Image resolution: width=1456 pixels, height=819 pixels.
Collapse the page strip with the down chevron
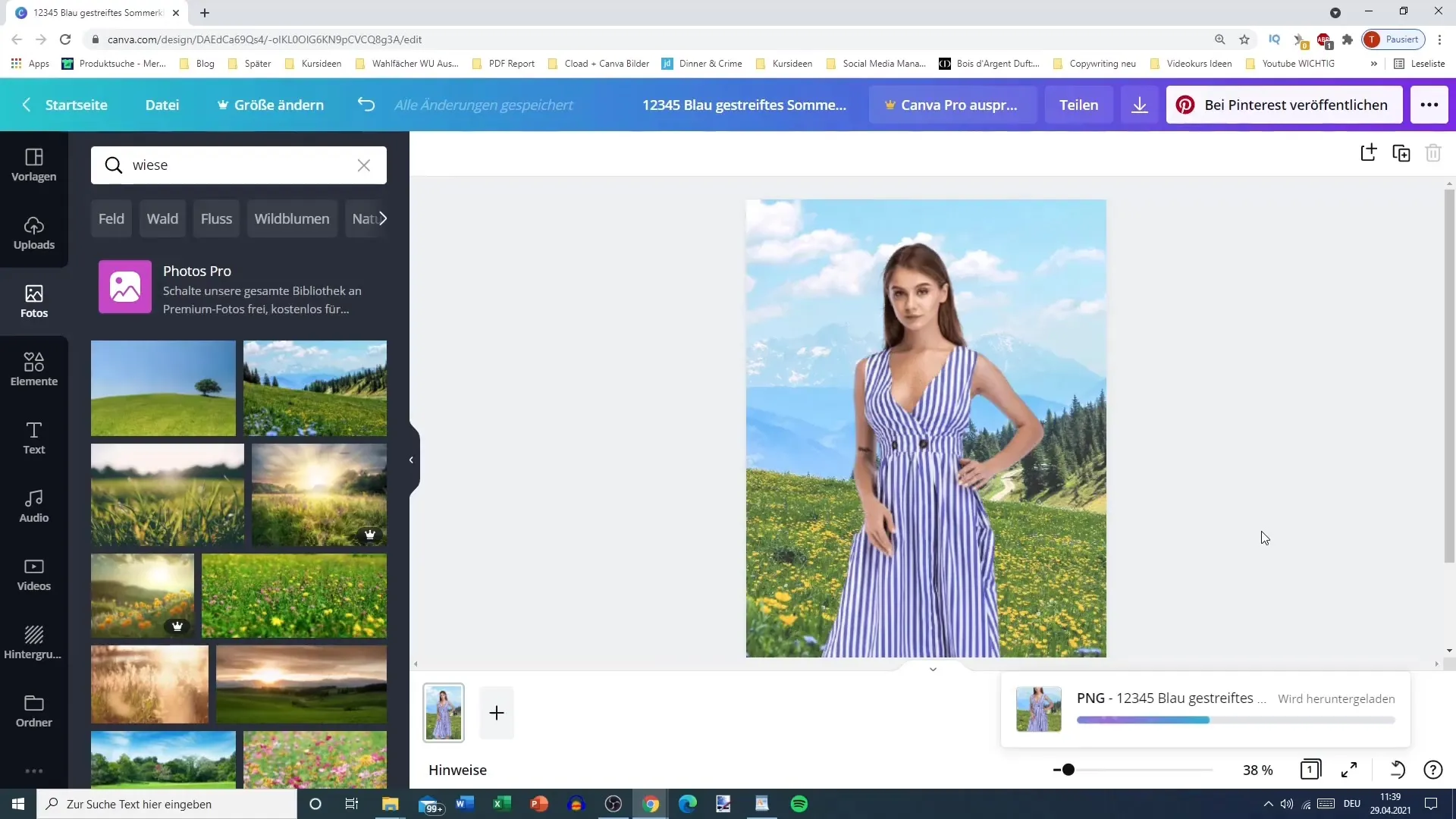coord(933,669)
